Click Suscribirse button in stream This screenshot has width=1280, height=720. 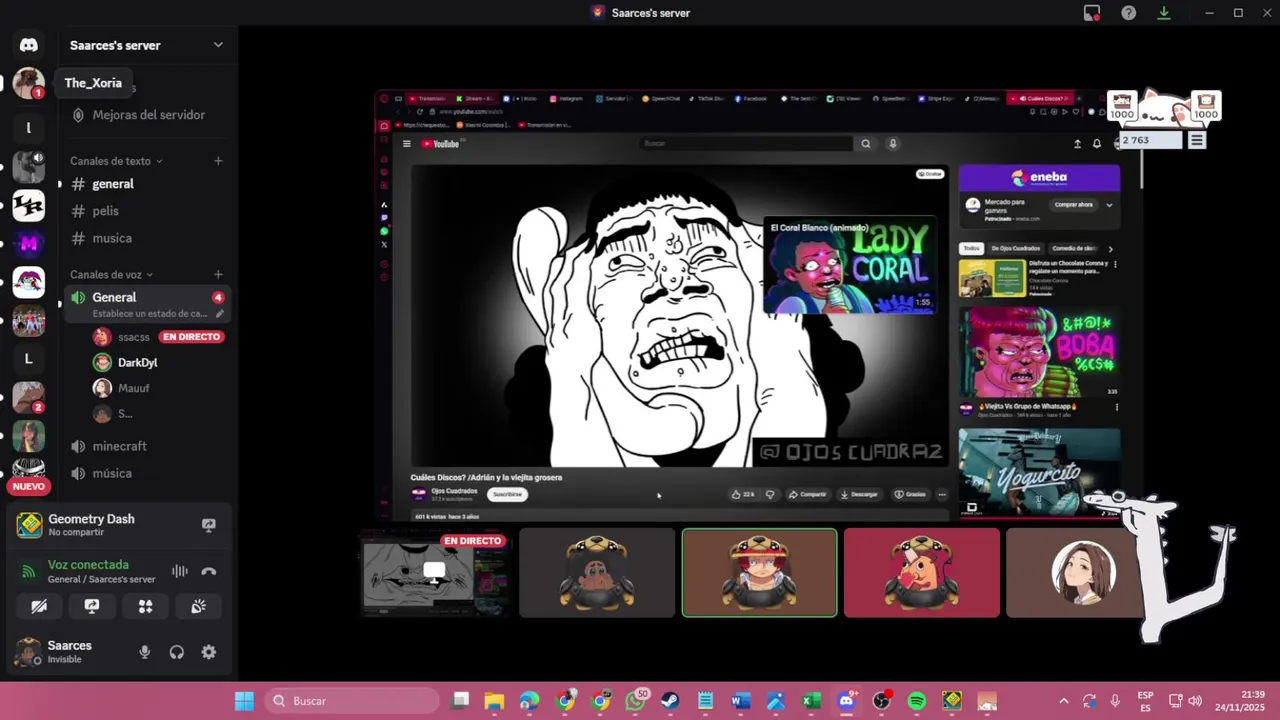[x=507, y=494]
